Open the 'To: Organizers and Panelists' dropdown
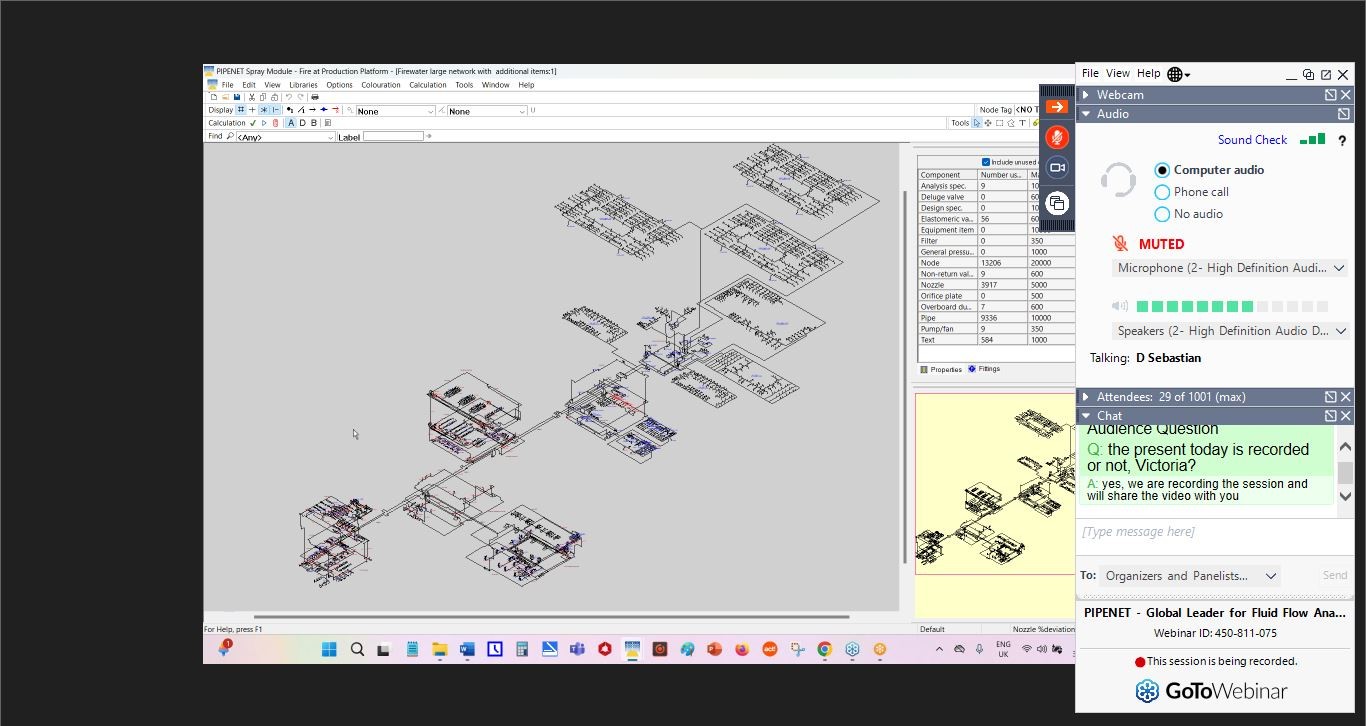The image size is (1366, 726). [x=1190, y=576]
